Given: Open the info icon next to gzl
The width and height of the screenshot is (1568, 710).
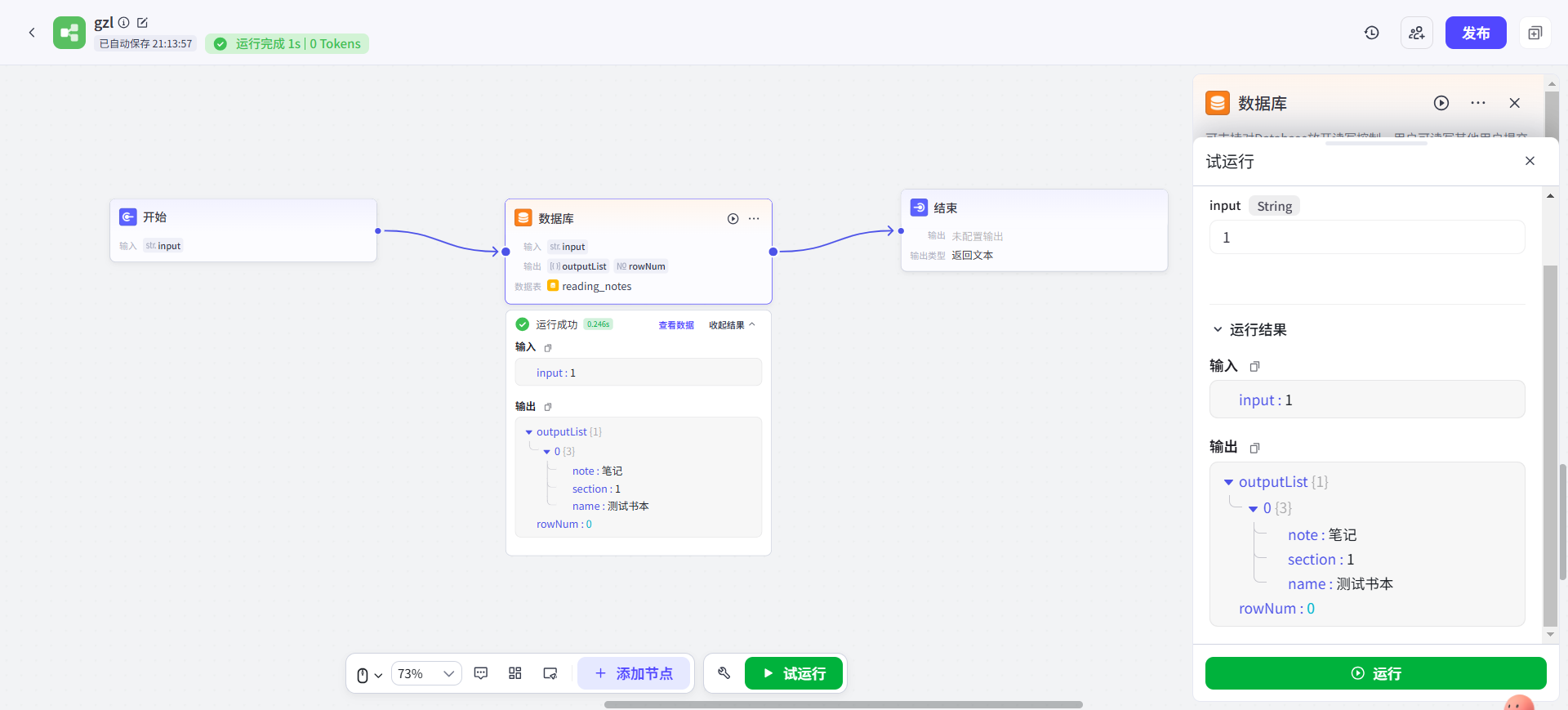Looking at the screenshot, I should (x=124, y=23).
